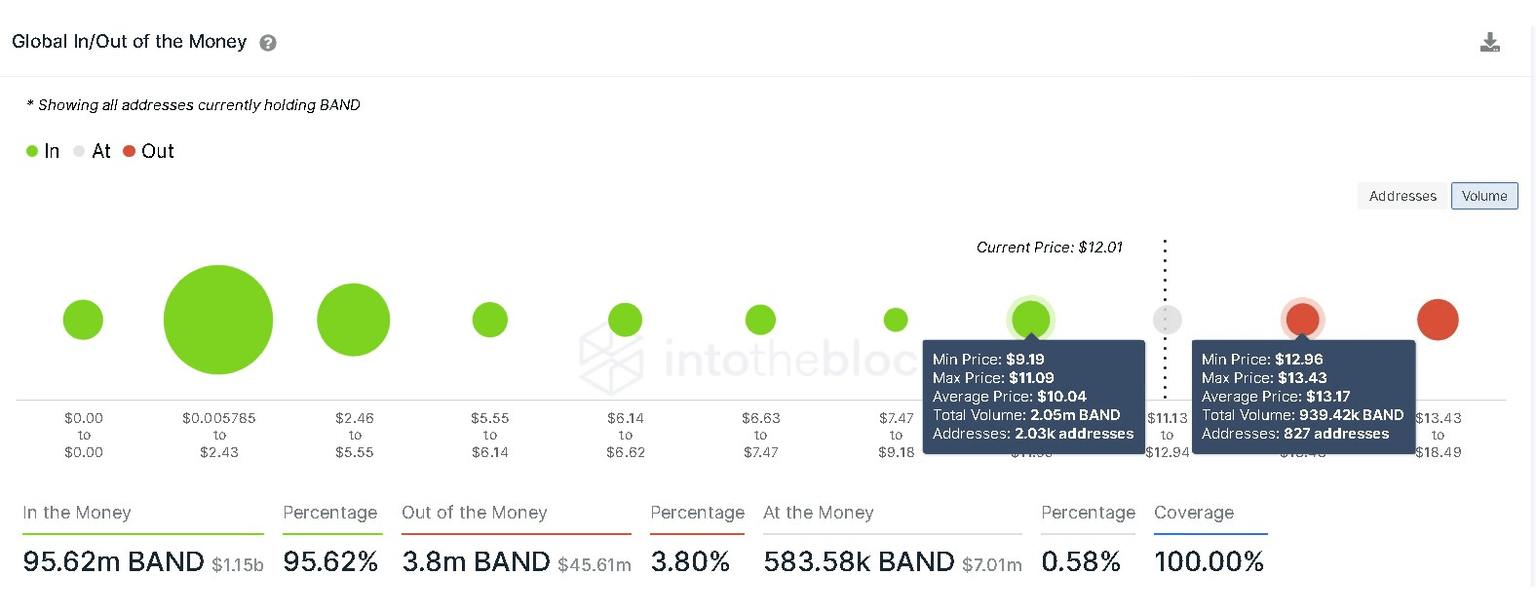Image resolution: width=1536 pixels, height=613 pixels.
Task: Select the Volume view tab
Action: [1484, 196]
